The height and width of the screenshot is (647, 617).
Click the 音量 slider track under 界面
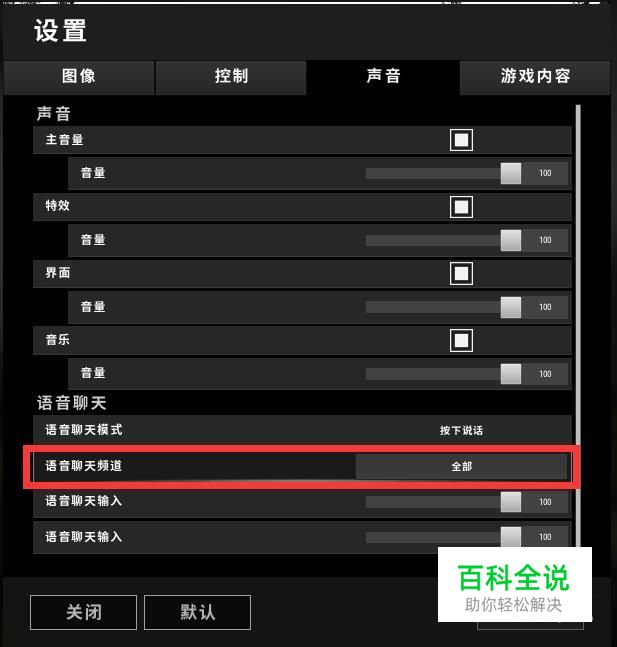(433, 307)
